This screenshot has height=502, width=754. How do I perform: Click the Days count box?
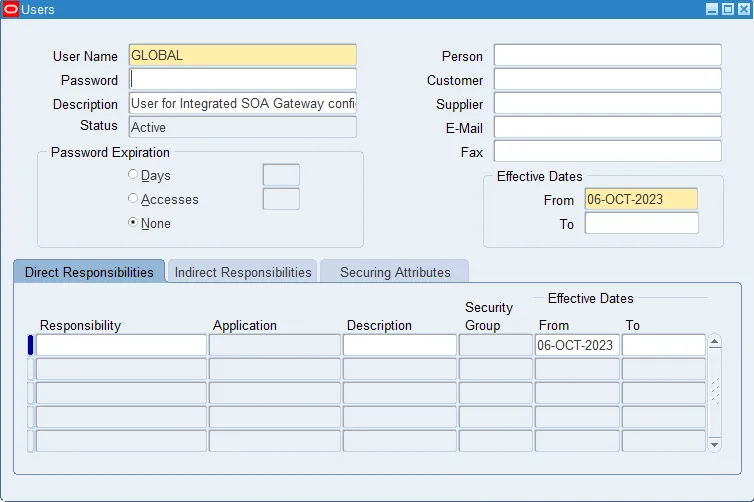coord(281,175)
